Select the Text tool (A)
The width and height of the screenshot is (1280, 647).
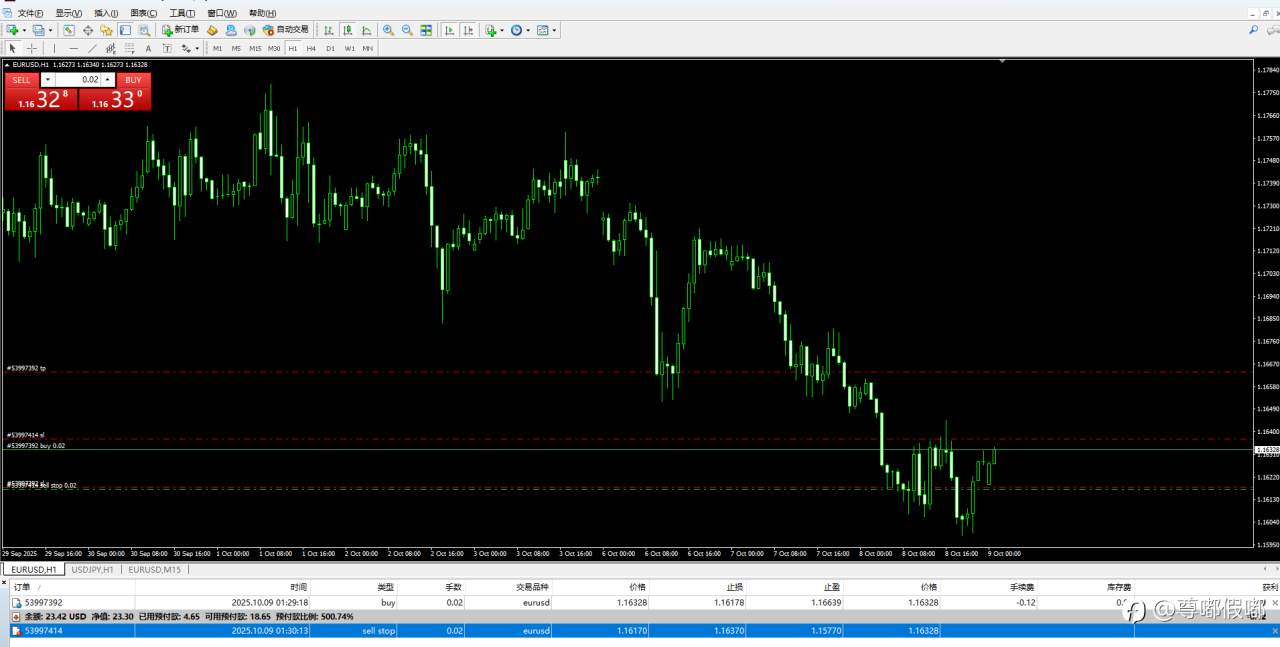pyautogui.click(x=148, y=48)
